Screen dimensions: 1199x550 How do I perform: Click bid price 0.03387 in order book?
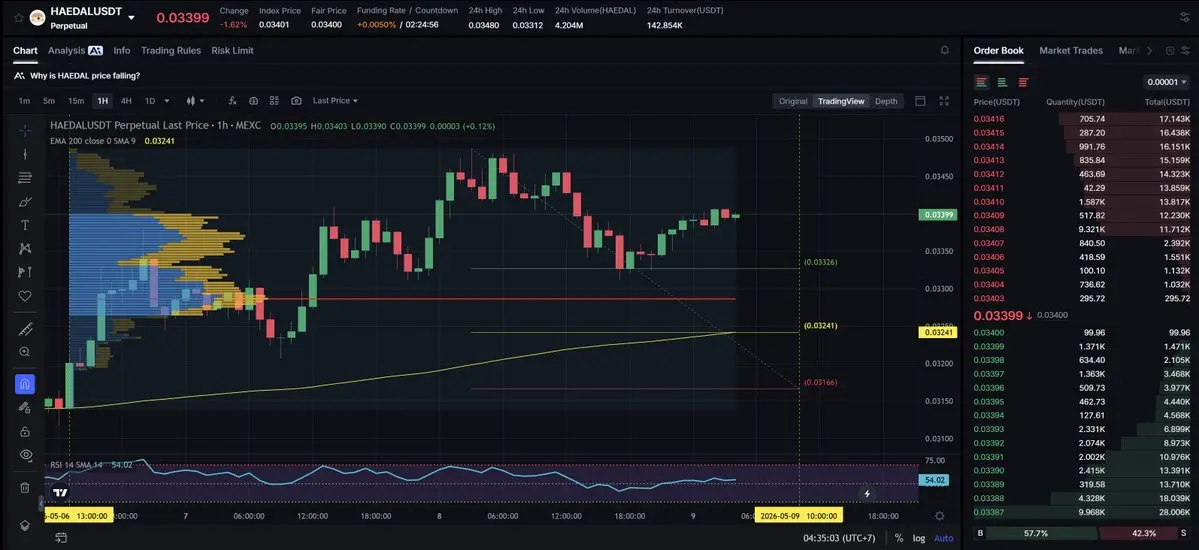[x=989, y=513]
